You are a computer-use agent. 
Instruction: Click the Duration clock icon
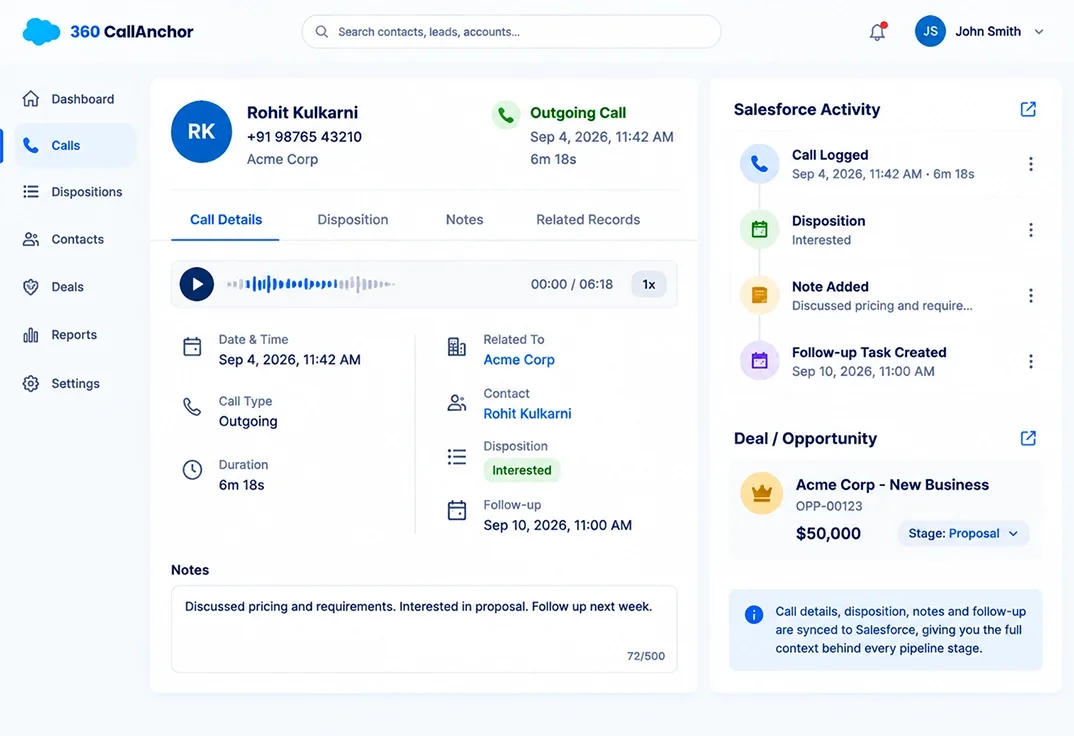pyautogui.click(x=192, y=470)
